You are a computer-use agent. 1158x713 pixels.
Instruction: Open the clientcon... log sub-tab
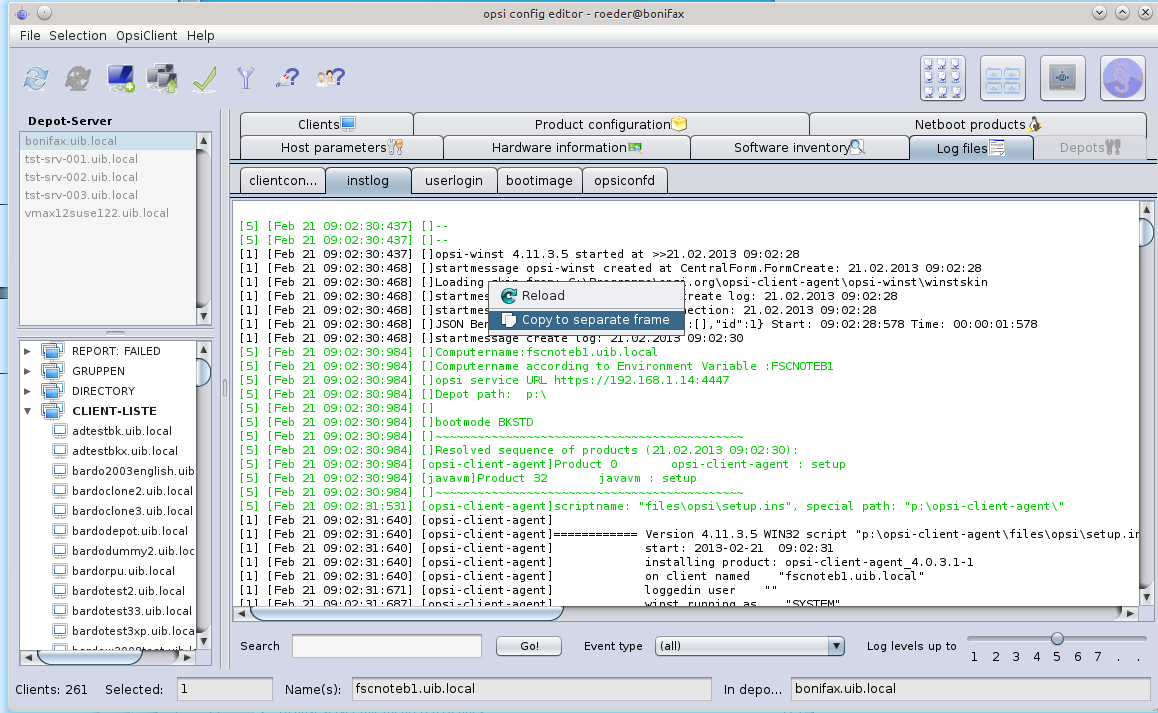point(283,180)
